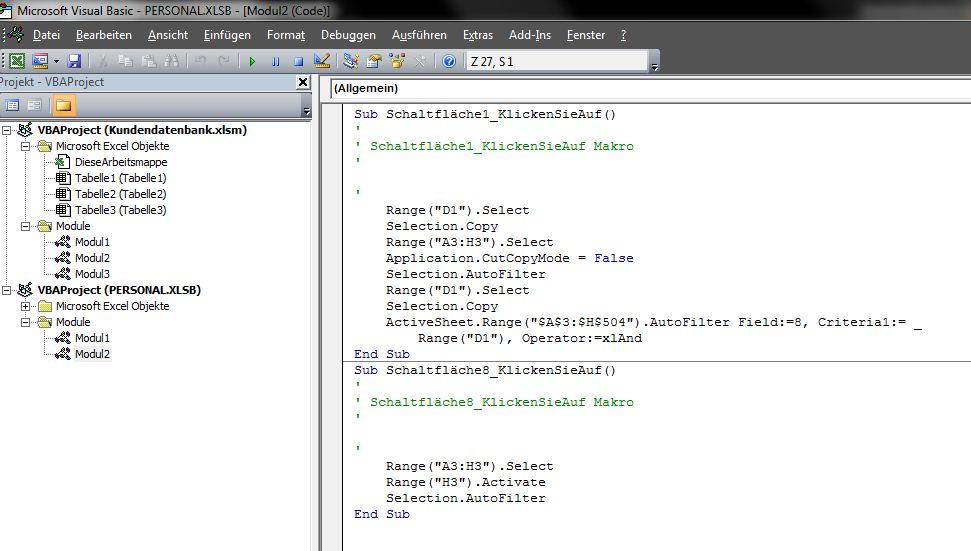
Task: Click Sub Schaltfläche8_KlickenSieAuf() declaration line
Action: 485,370
